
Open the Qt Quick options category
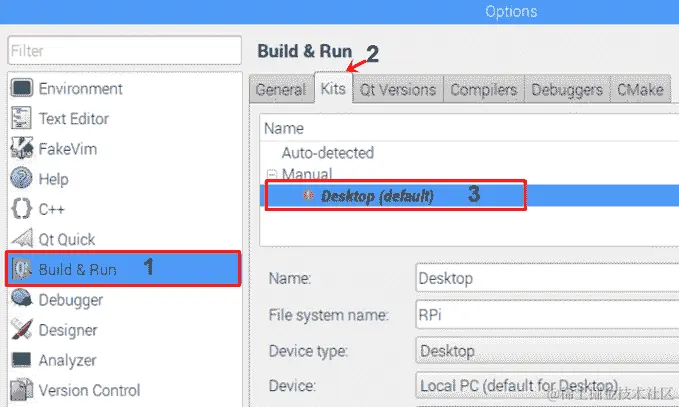click(x=67, y=239)
